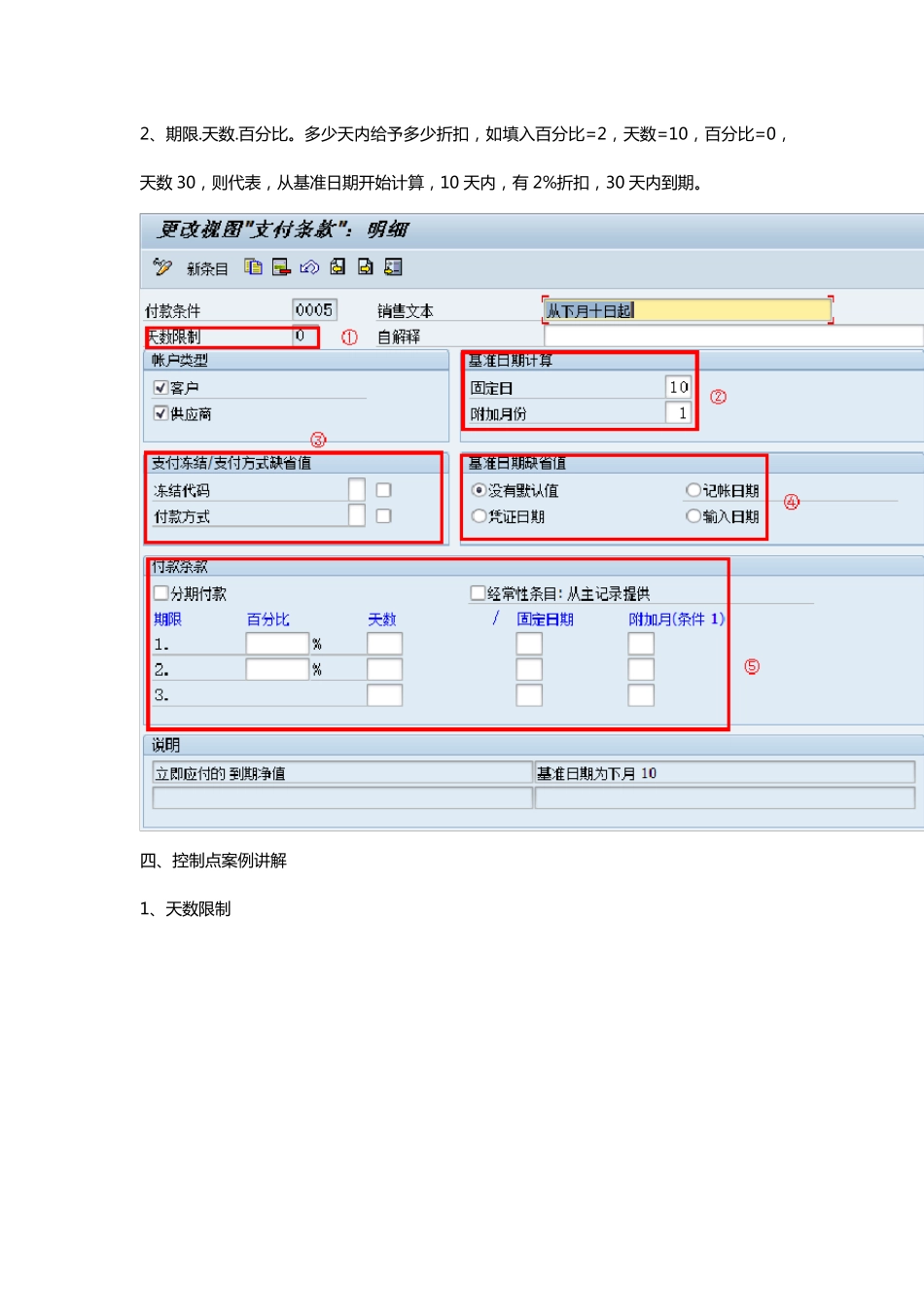Click the 附加月(条件 1) column header
The image size is (924, 1307).
click(x=676, y=619)
